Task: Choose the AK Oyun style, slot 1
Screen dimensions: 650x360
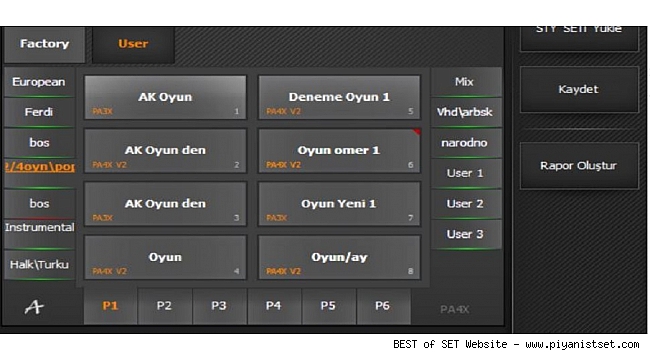Action: coord(165,97)
